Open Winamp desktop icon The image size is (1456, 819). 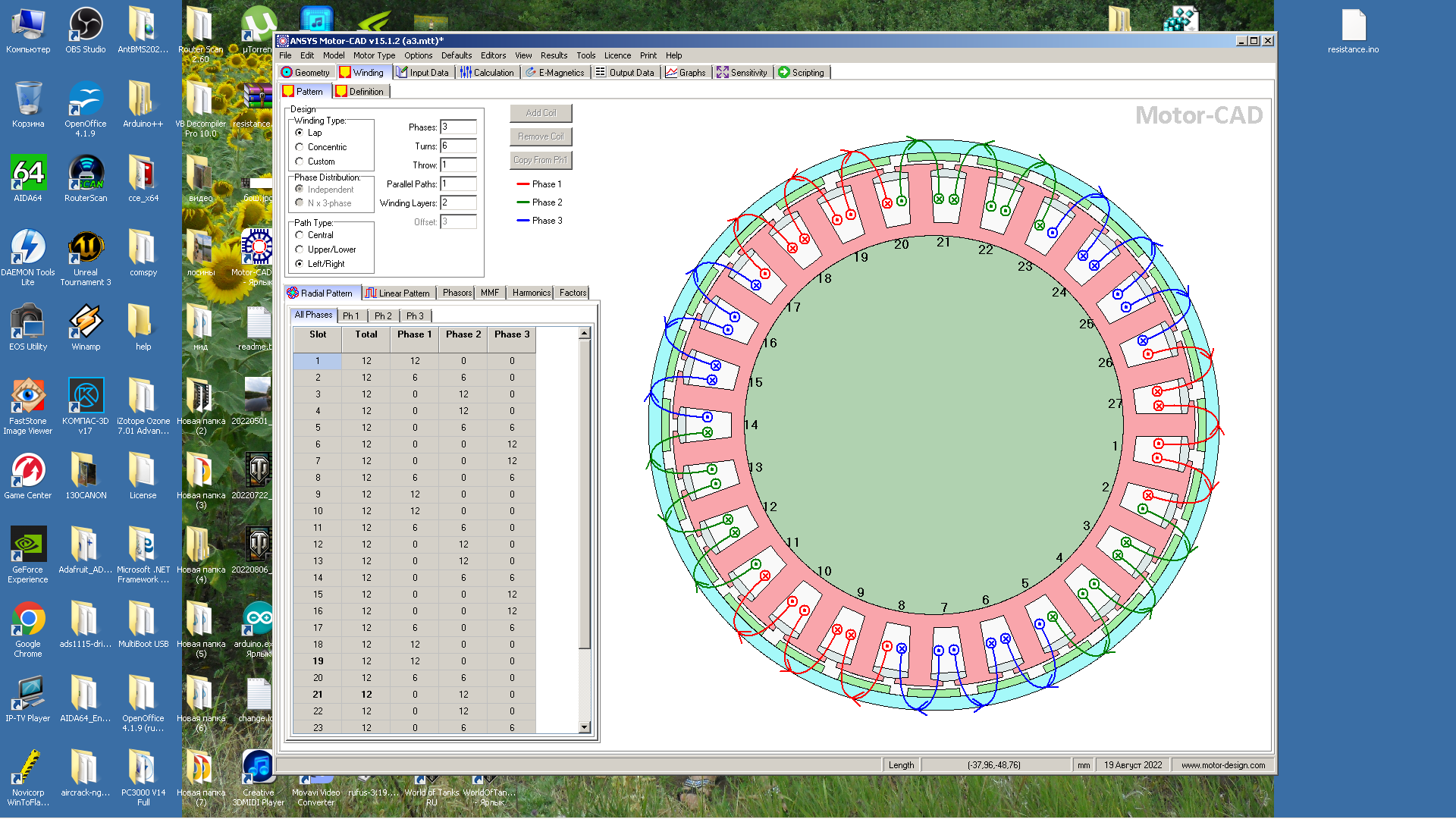pos(86,328)
